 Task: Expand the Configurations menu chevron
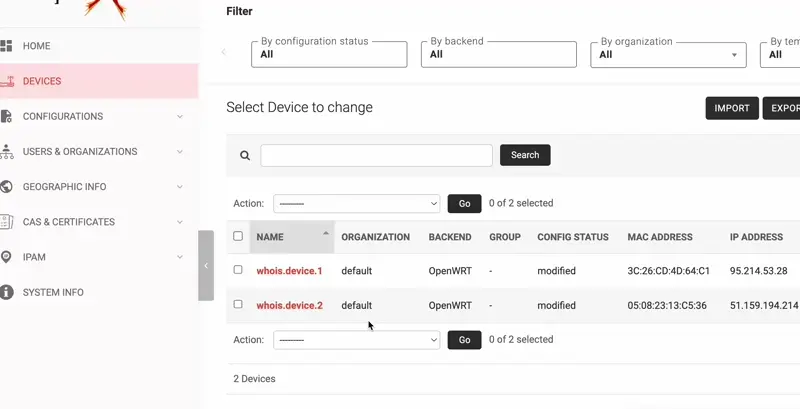(180, 116)
